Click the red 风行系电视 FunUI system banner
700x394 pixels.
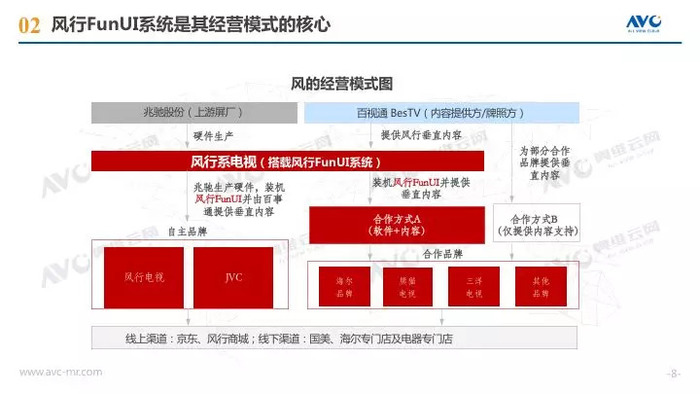click(x=288, y=161)
